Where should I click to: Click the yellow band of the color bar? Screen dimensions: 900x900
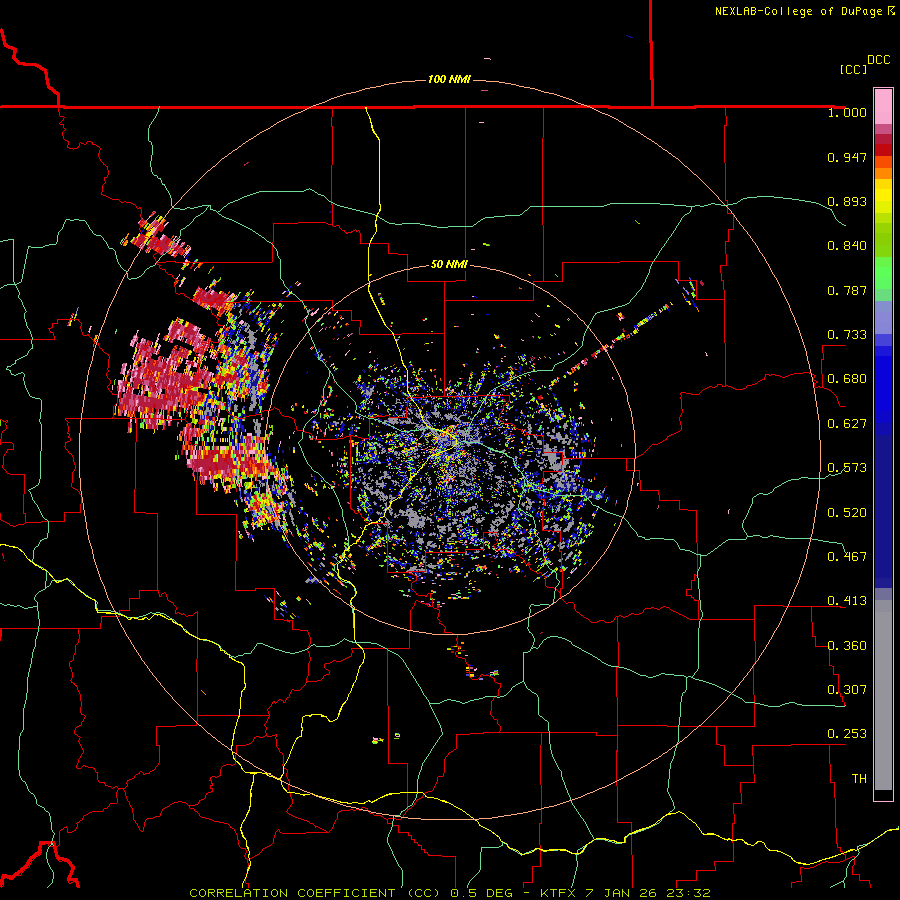pos(883,196)
